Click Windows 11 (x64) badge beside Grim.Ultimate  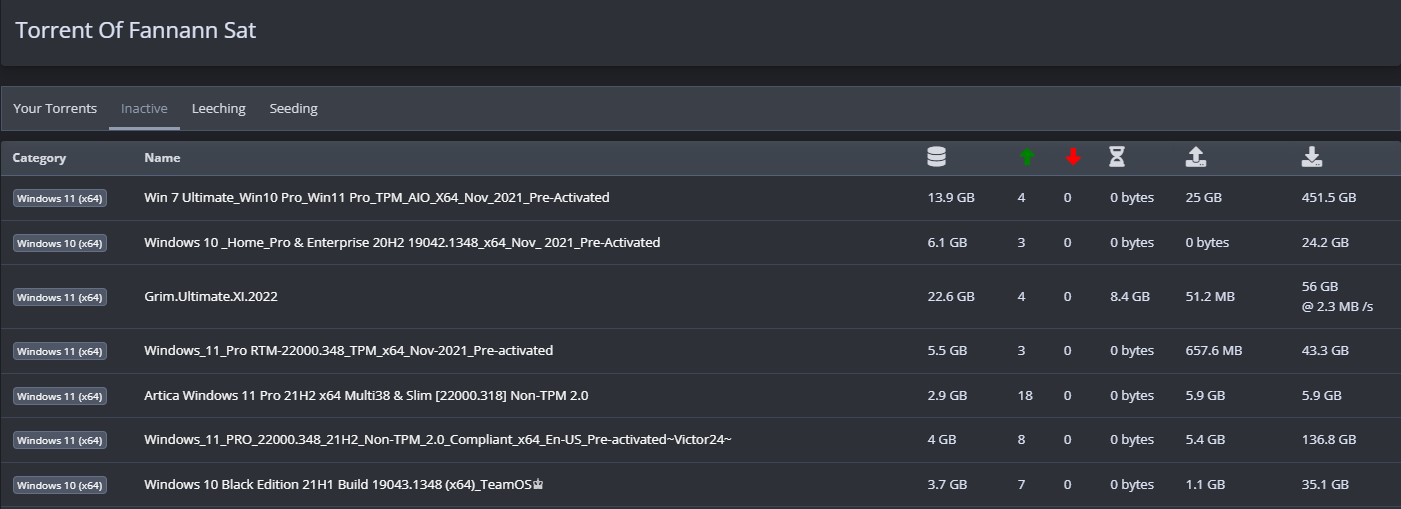(x=60, y=297)
